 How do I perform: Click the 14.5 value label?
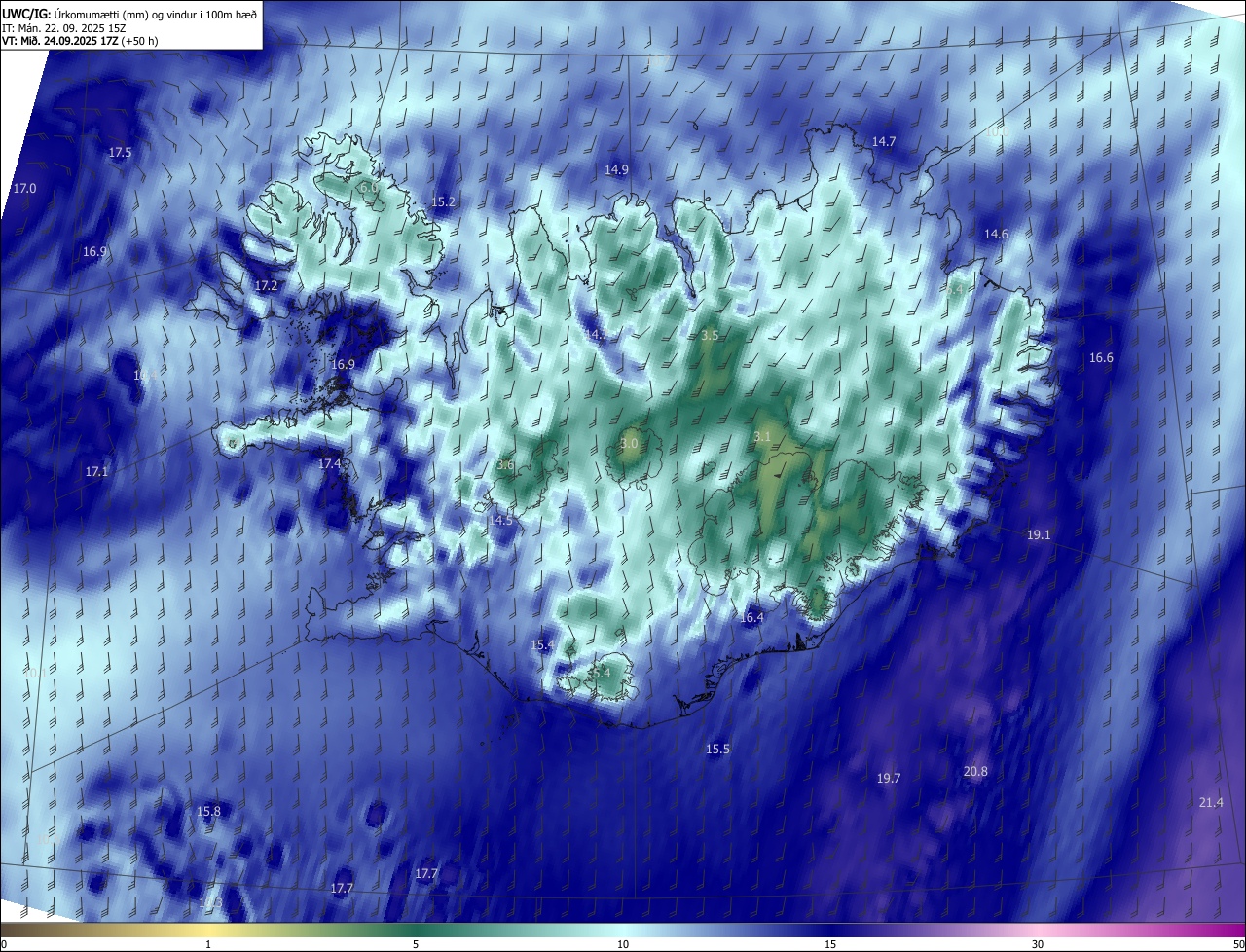point(500,521)
